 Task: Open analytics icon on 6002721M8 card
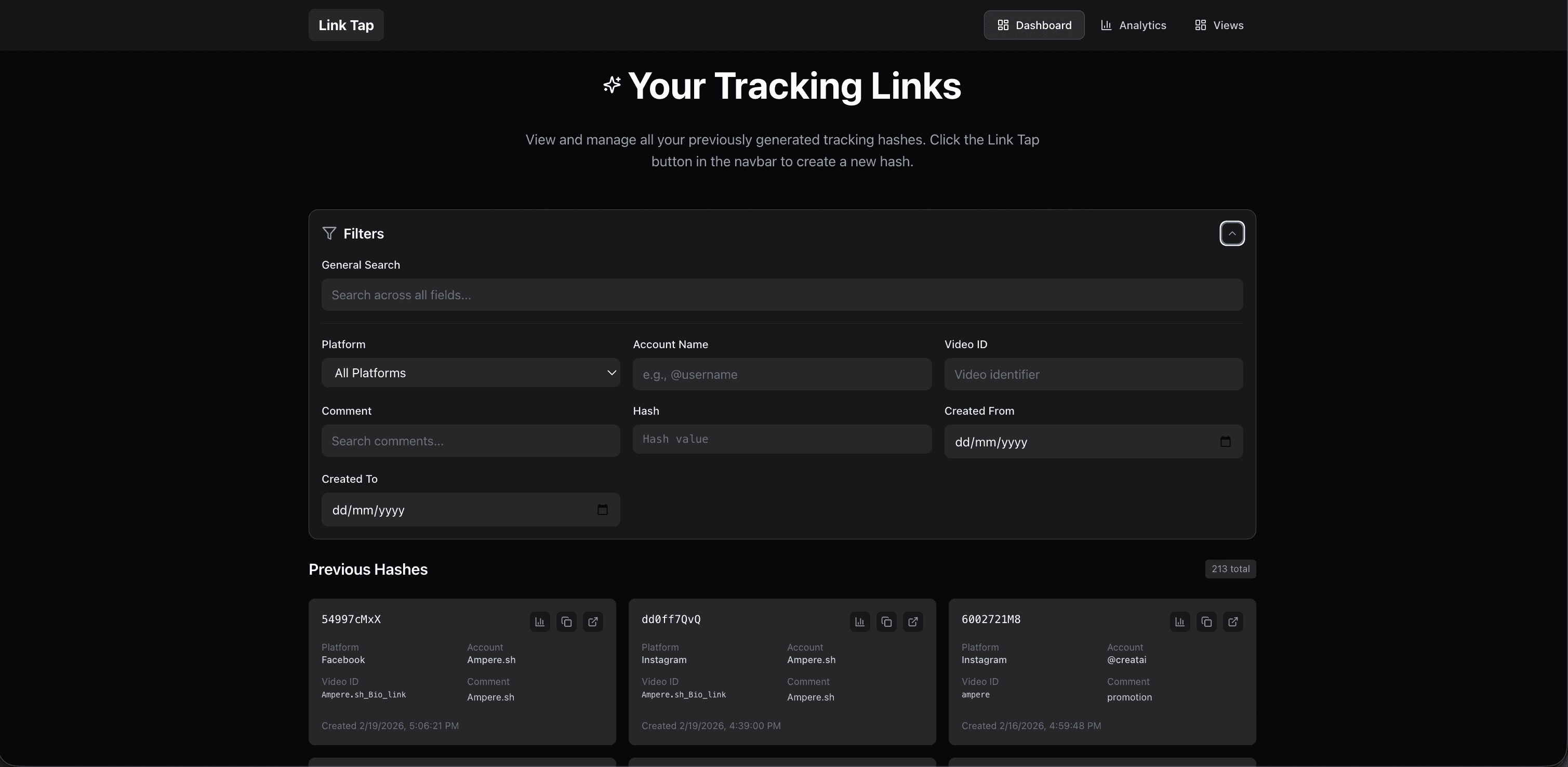pos(1180,621)
